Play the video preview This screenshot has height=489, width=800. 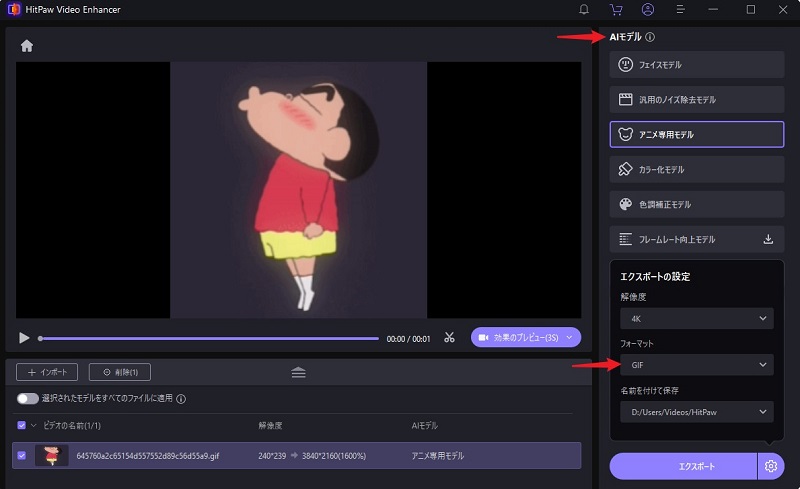[x=24, y=338]
